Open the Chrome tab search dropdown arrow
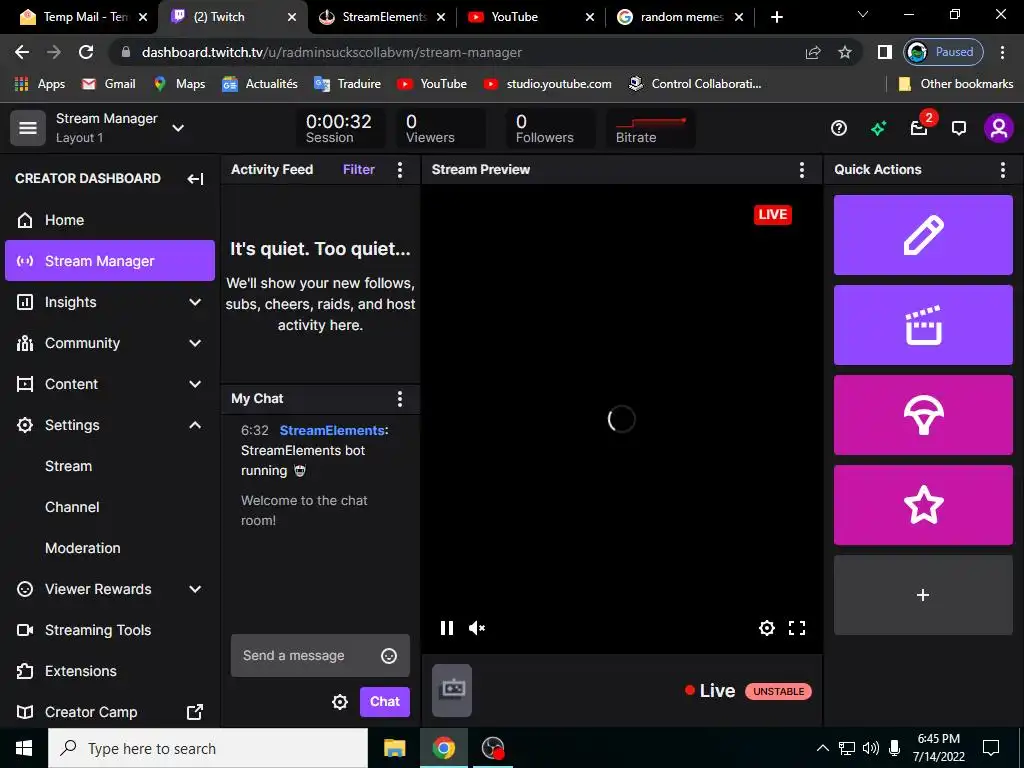The width and height of the screenshot is (1024, 768). tap(863, 14)
